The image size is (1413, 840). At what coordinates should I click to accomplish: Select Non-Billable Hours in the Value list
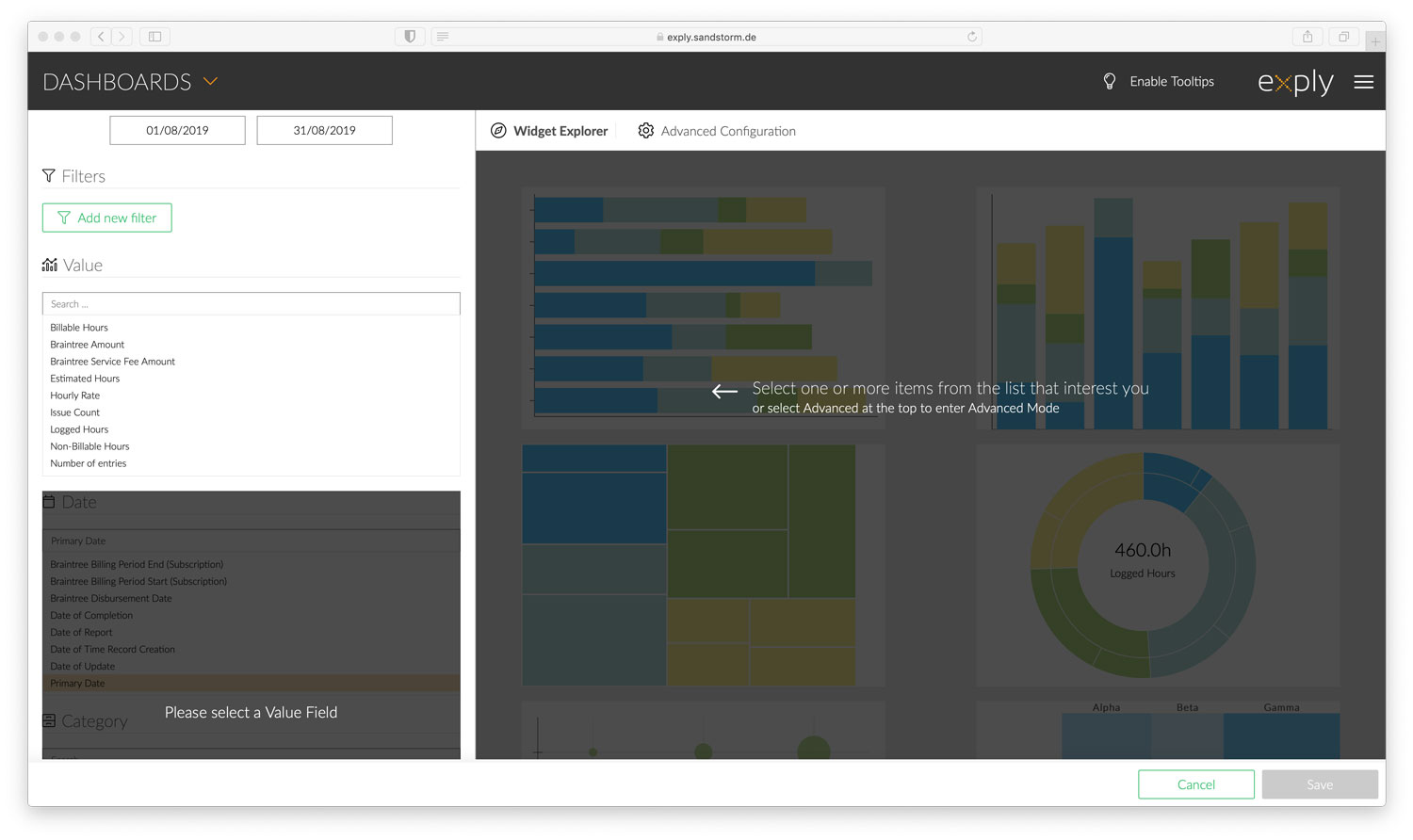pos(89,446)
